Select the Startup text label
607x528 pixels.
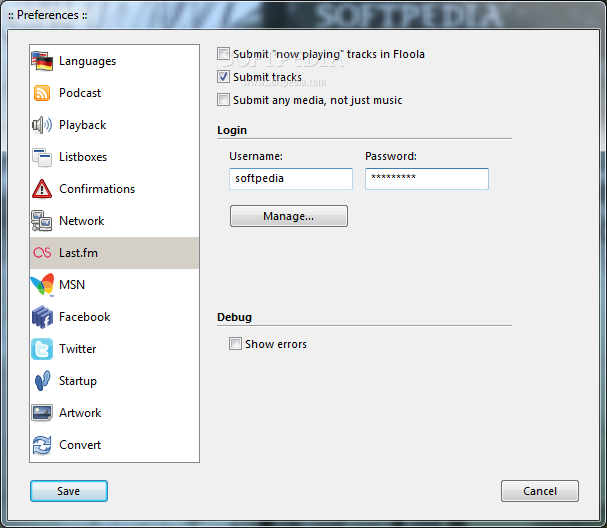[78, 381]
